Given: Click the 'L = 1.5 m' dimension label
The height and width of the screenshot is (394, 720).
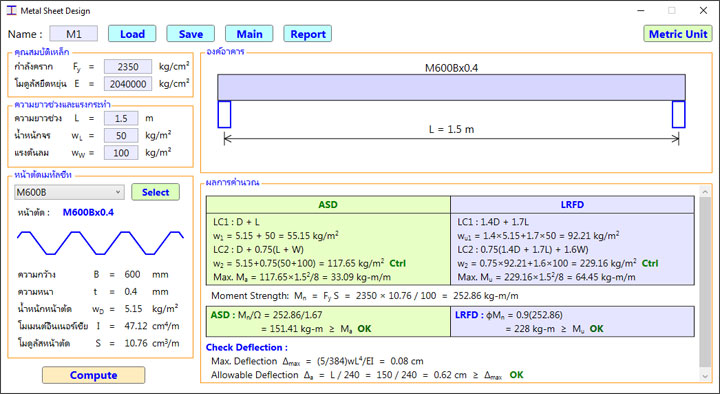Looking at the screenshot, I should click(x=451, y=129).
